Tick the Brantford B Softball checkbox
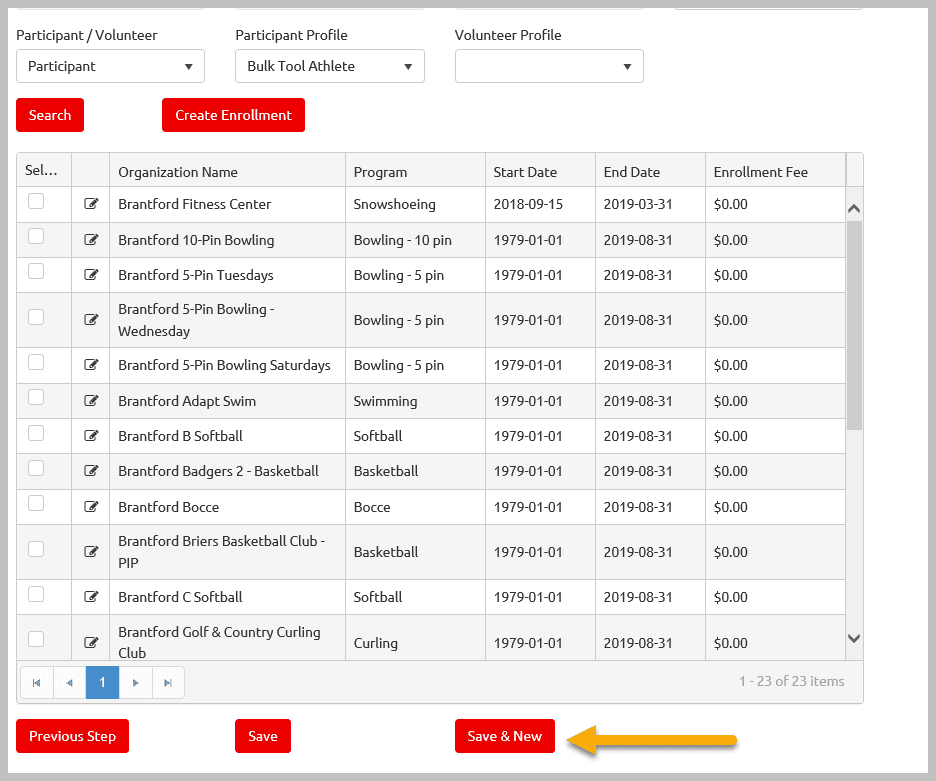The image size is (936, 781). point(36,433)
